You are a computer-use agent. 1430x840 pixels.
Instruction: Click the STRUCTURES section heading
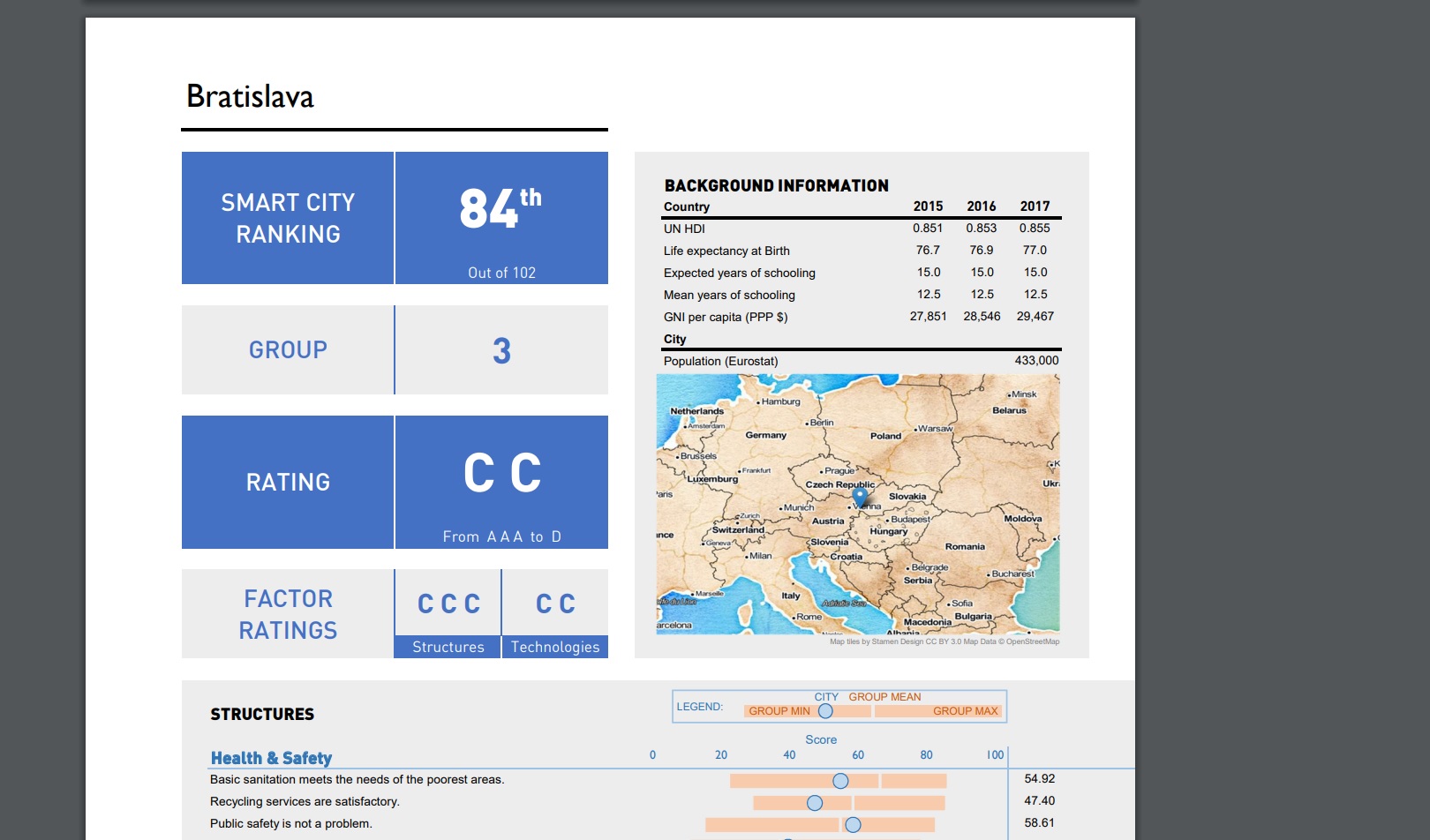pyautogui.click(x=262, y=714)
